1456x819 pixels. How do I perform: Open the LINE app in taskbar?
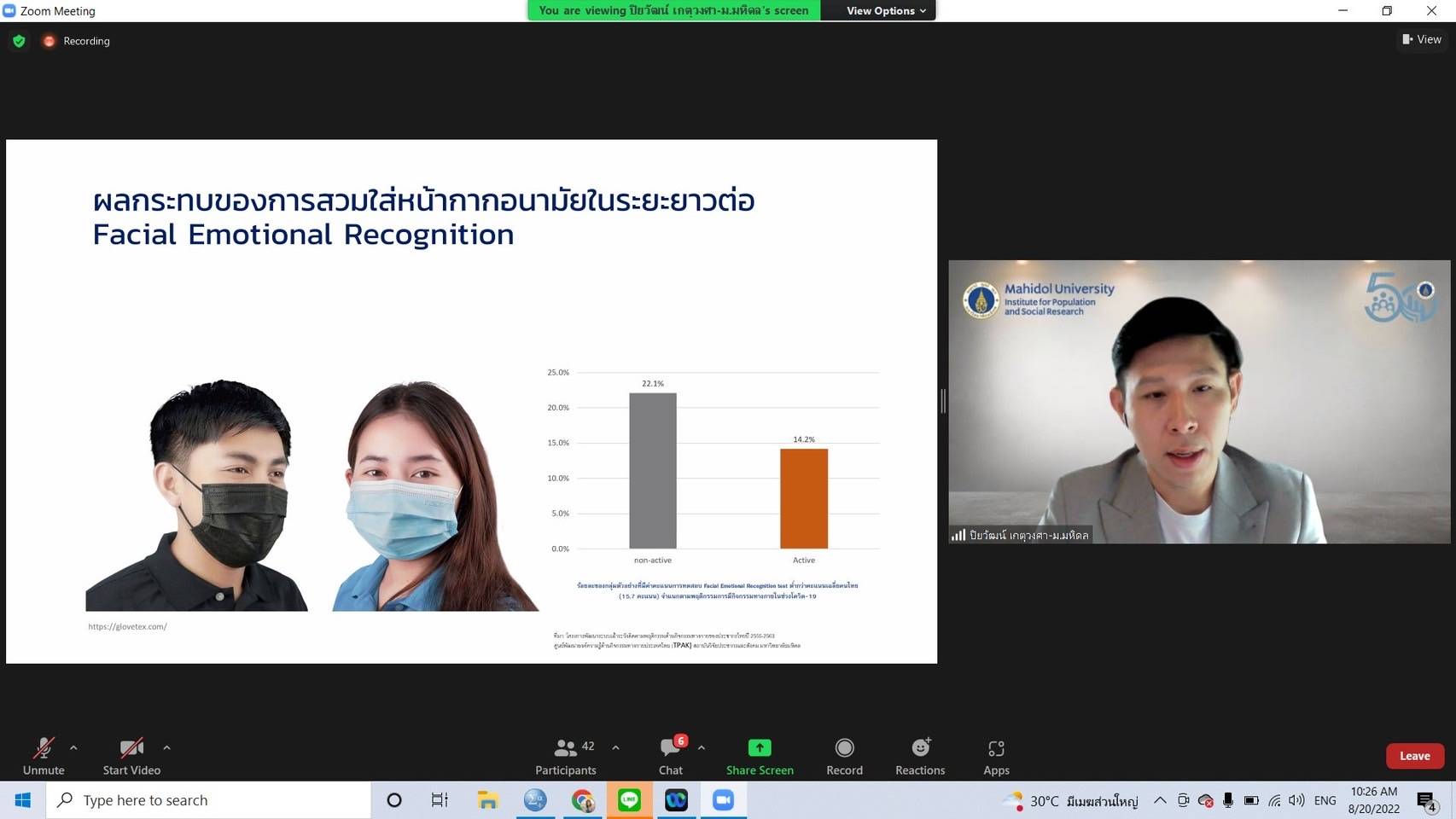(x=630, y=800)
